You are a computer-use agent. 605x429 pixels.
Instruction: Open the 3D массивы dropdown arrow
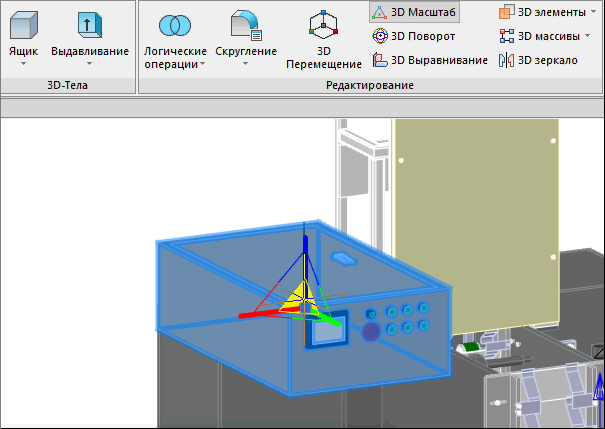click(588, 36)
